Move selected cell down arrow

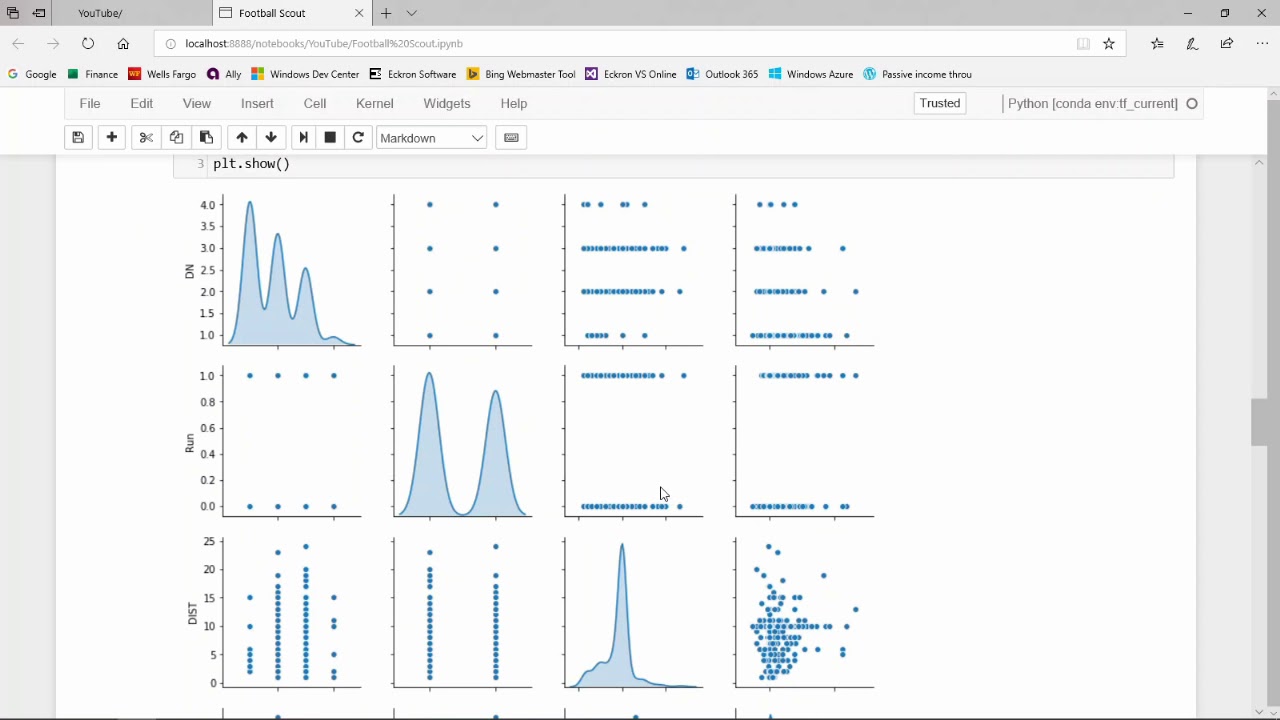[x=271, y=138]
